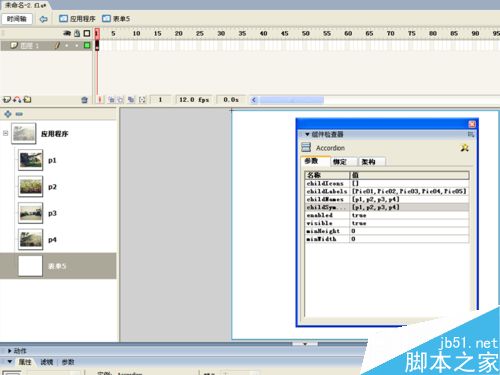Select the 应用程序 screen thumbnail
Viewport: 500px width, 375px height.
coord(24,133)
